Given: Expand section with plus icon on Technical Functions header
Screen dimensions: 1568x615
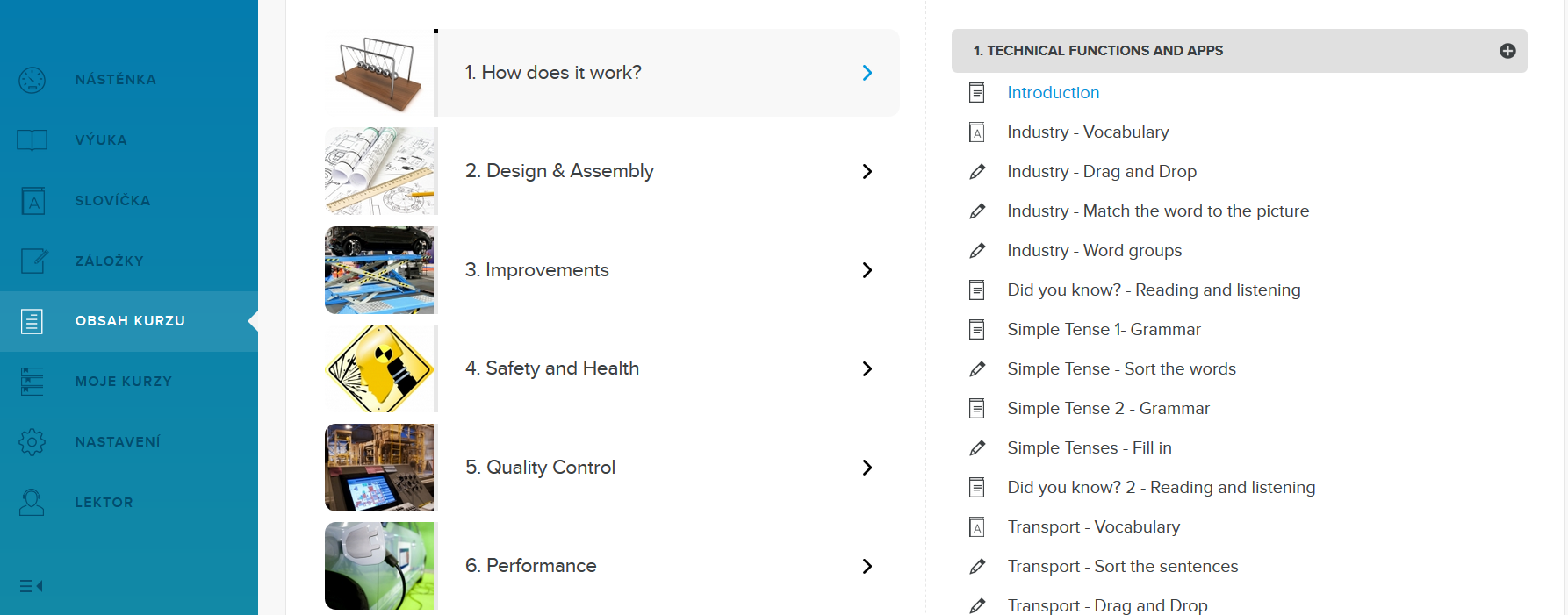Looking at the screenshot, I should tap(1507, 51).
